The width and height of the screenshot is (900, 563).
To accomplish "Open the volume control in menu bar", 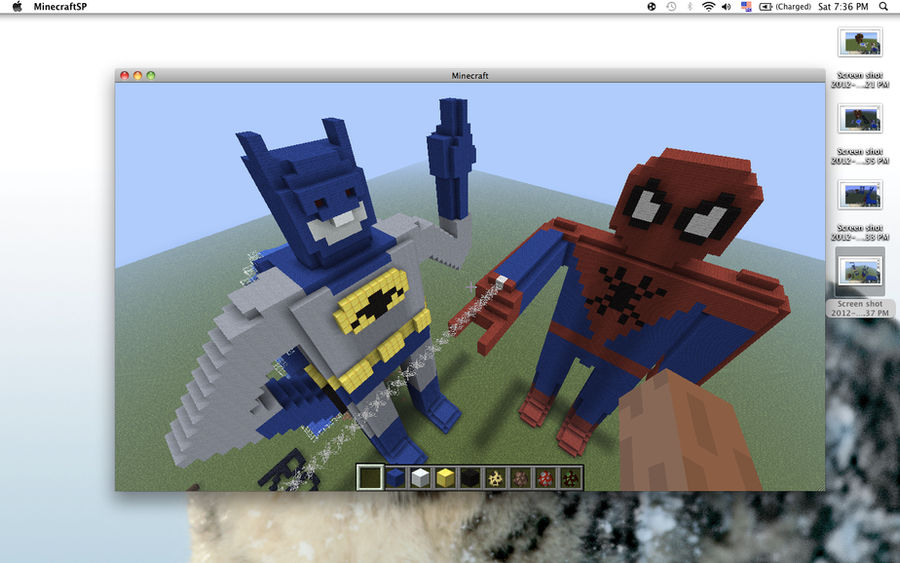I will coord(727,7).
